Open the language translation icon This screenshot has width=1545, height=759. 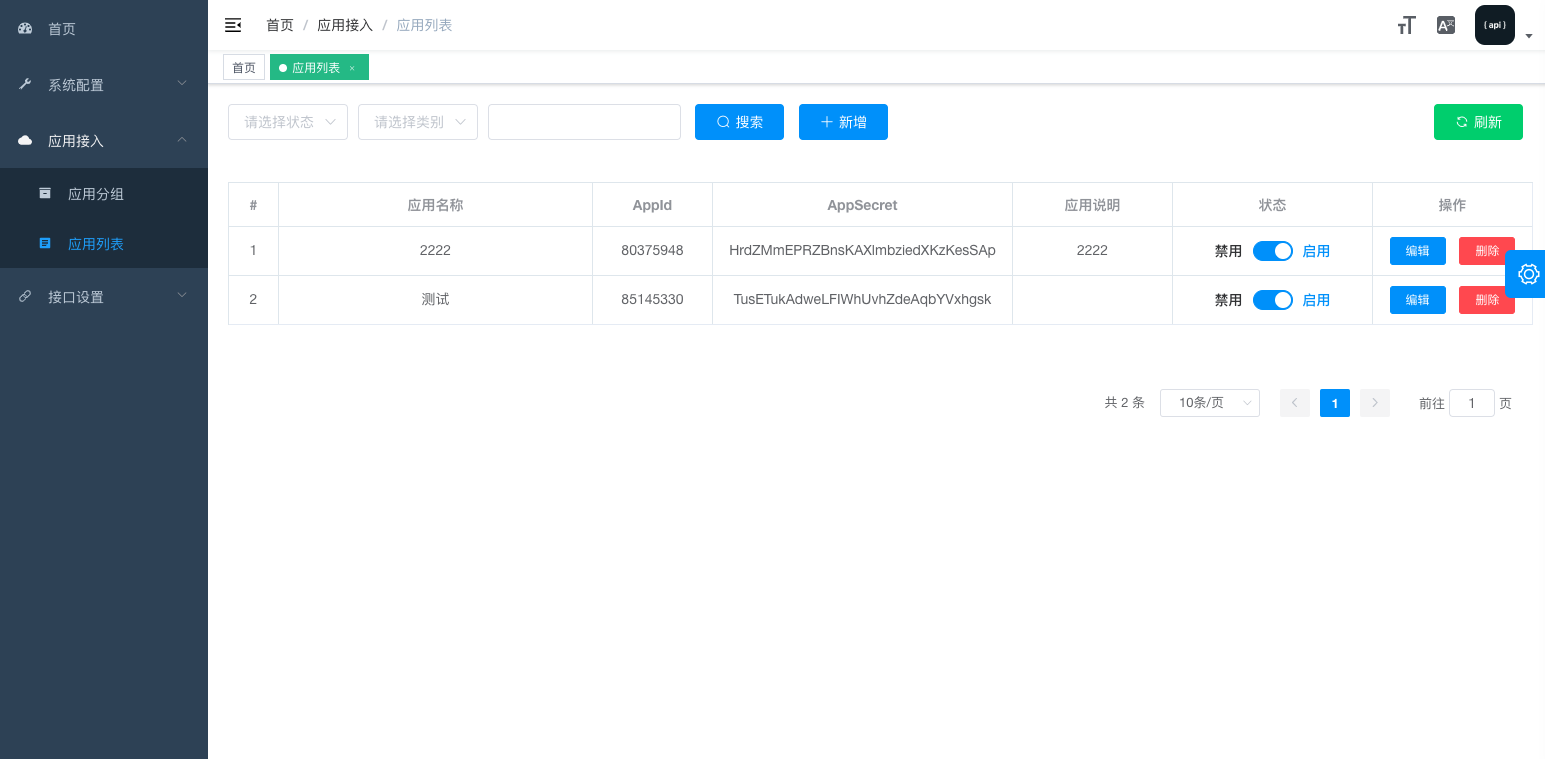pyautogui.click(x=1445, y=26)
